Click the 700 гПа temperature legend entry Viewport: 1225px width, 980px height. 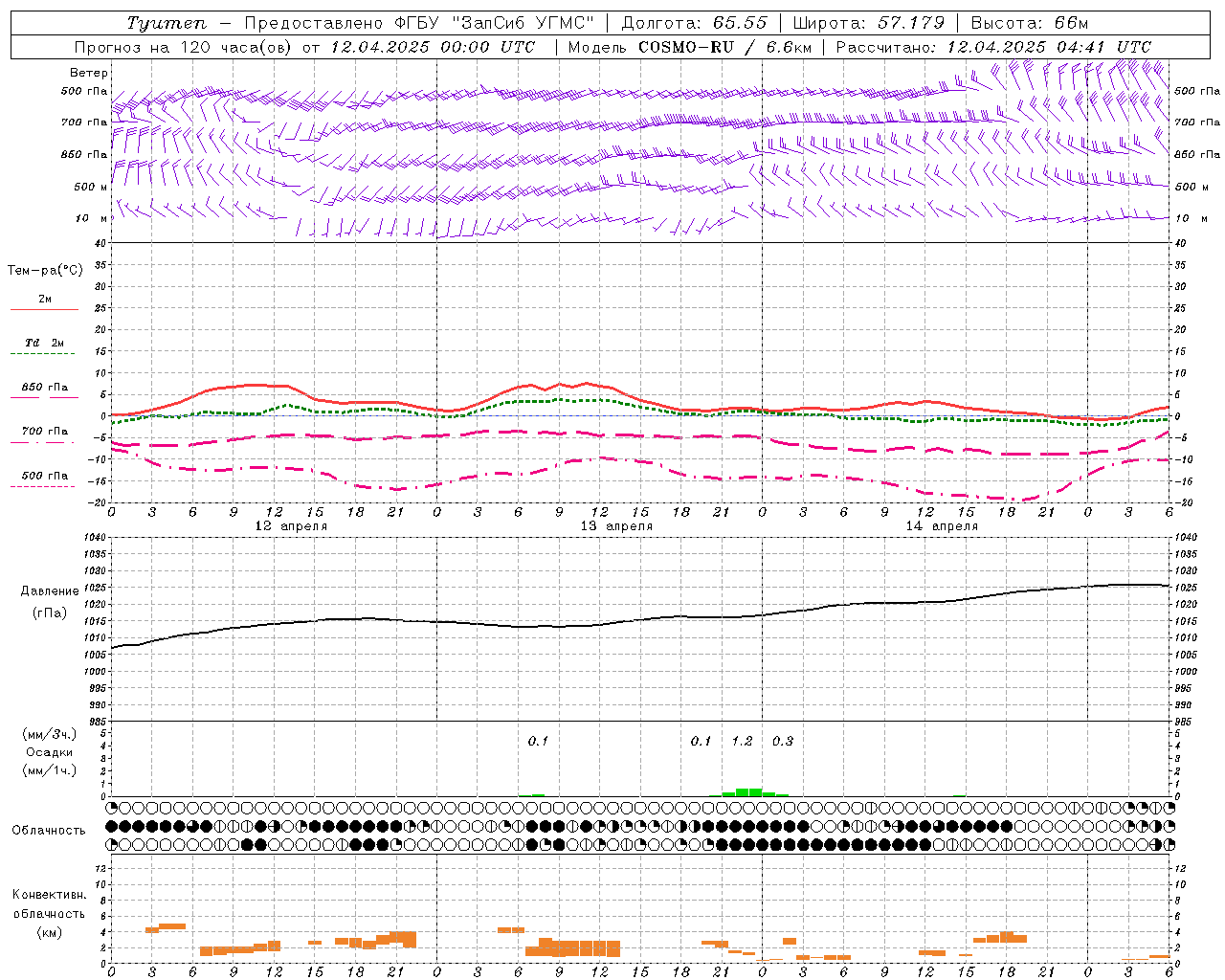point(44,432)
